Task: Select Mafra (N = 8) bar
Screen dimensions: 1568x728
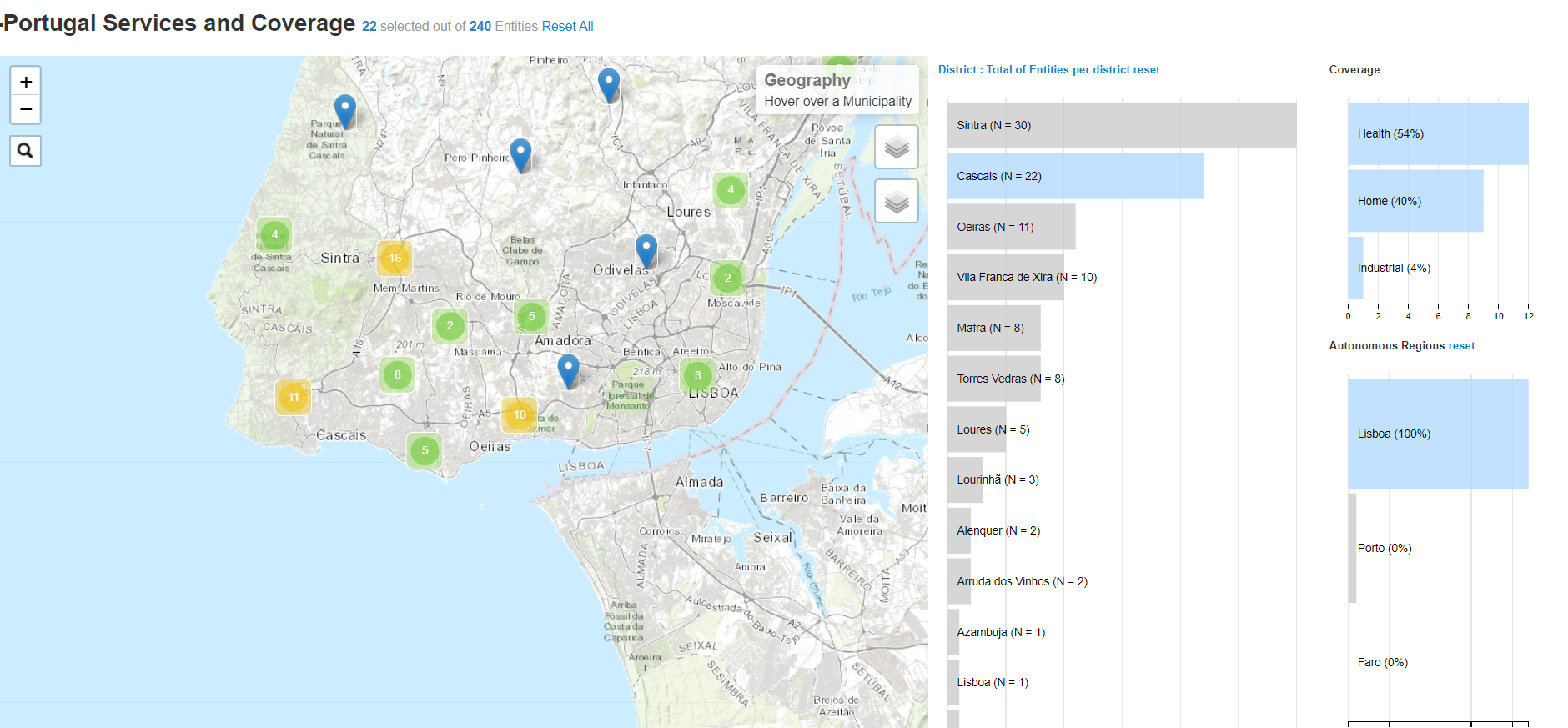Action: coord(994,328)
